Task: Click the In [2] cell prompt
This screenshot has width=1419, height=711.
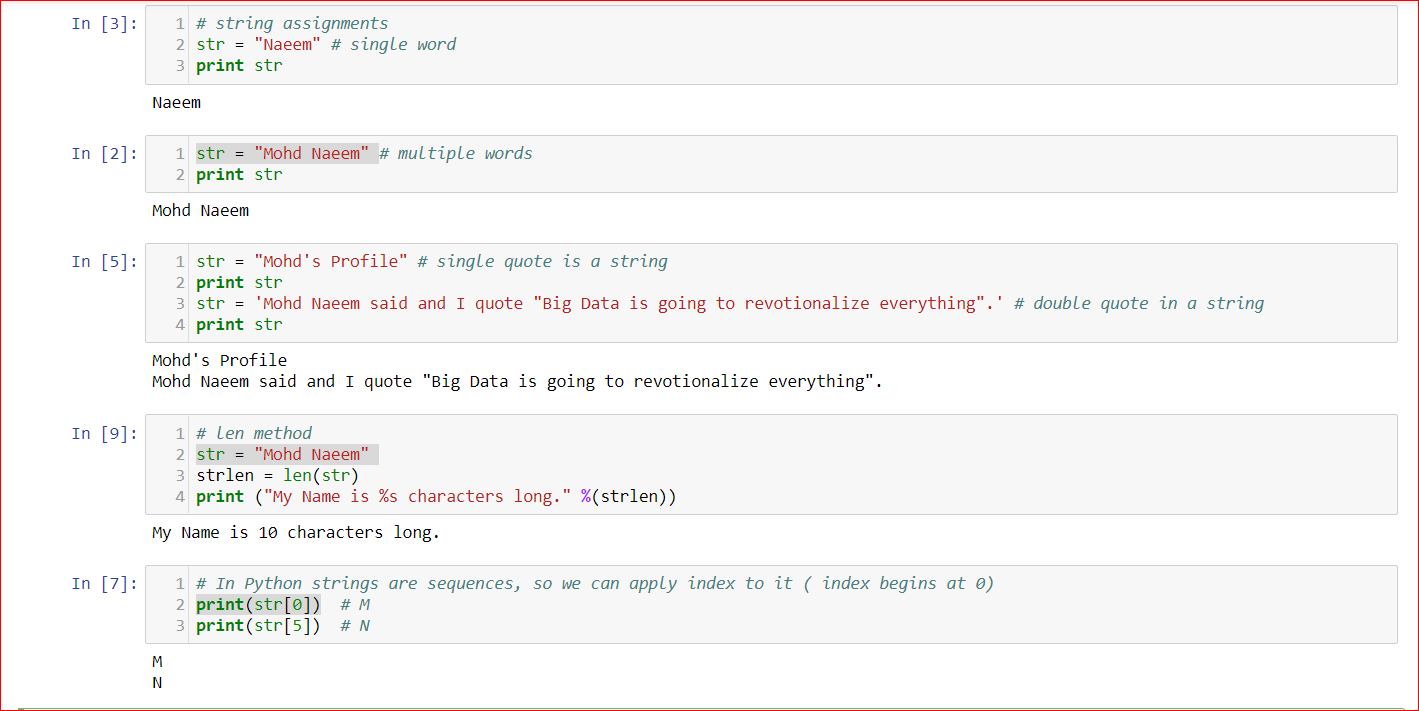Action: pyautogui.click(x=104, y=153)
